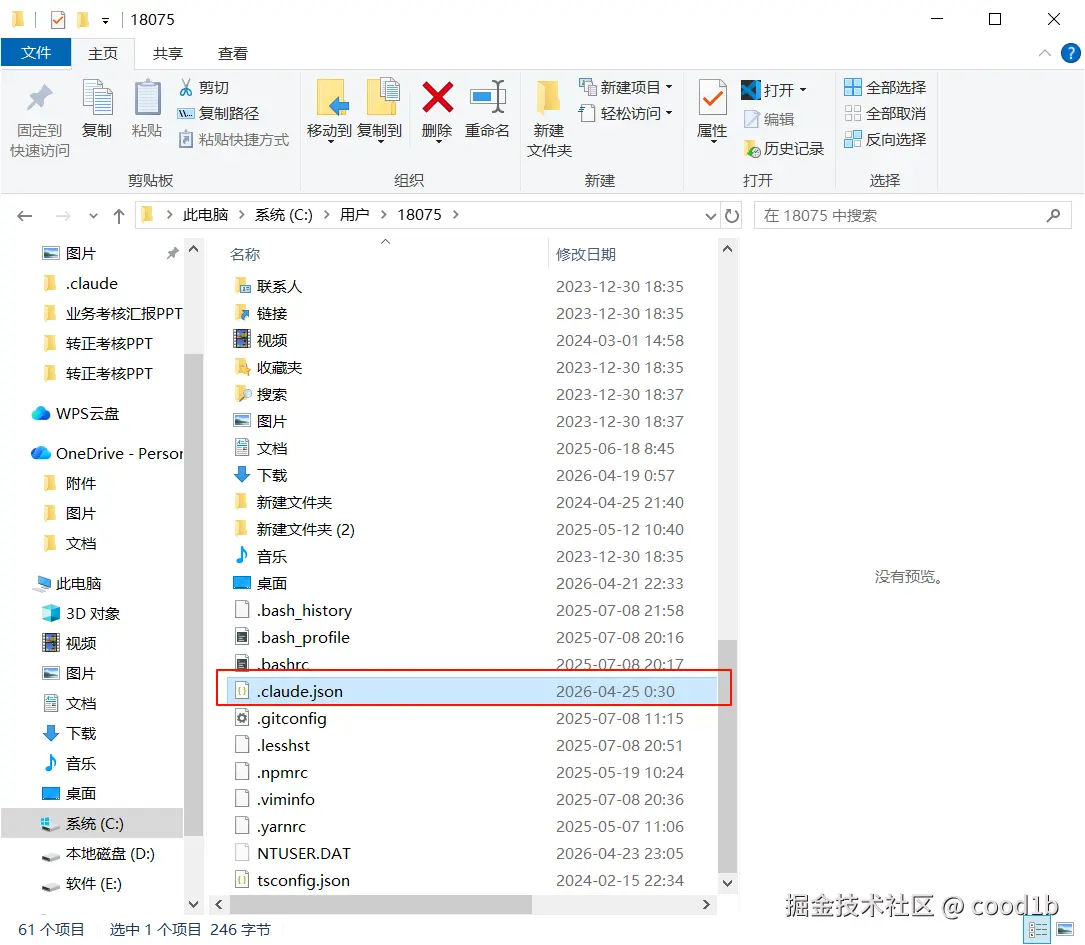Click the Back navigation arrow
Screen dimensions: 1085x945
25,216
